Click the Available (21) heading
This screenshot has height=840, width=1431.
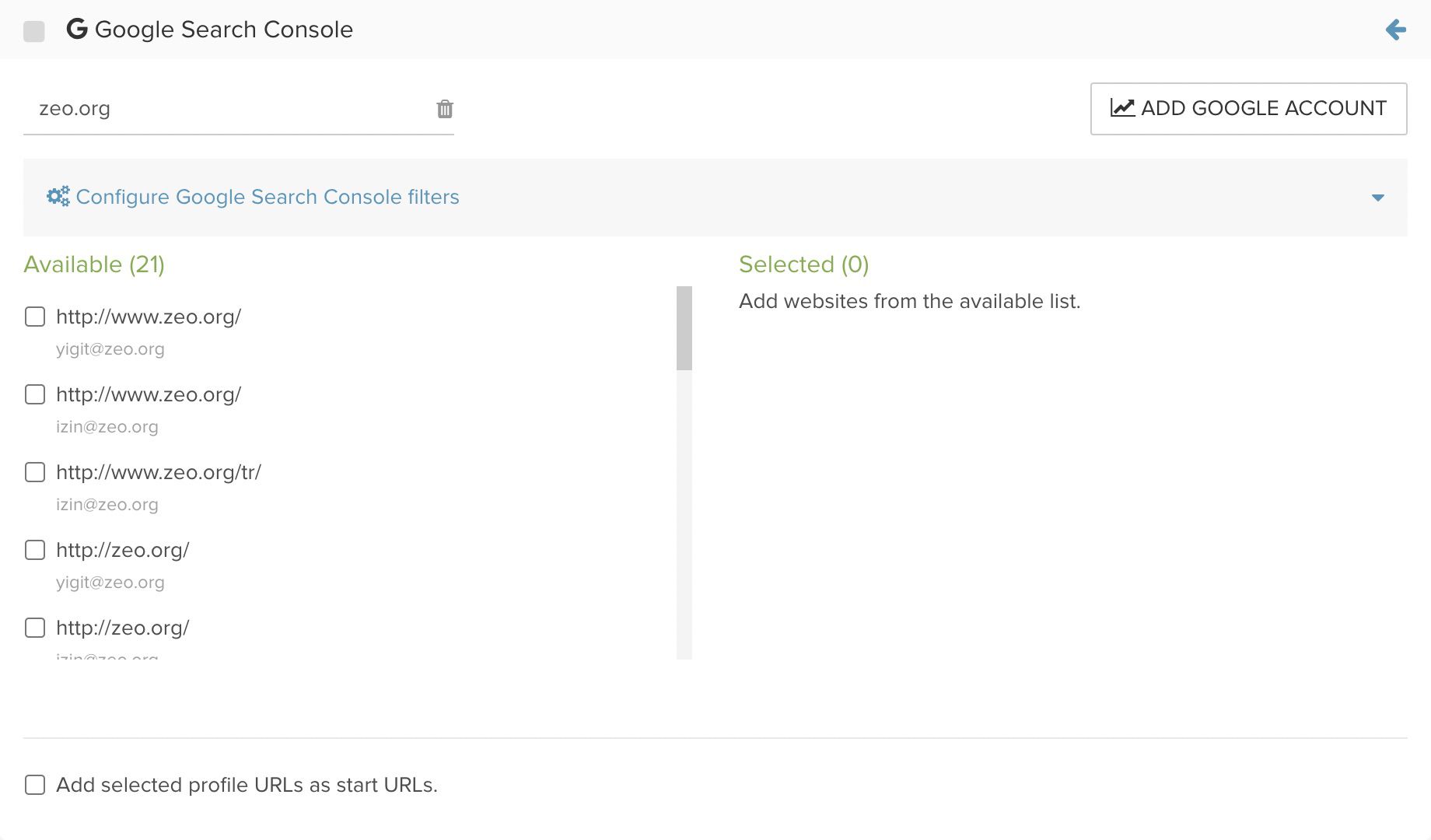[x=94, y=264]
